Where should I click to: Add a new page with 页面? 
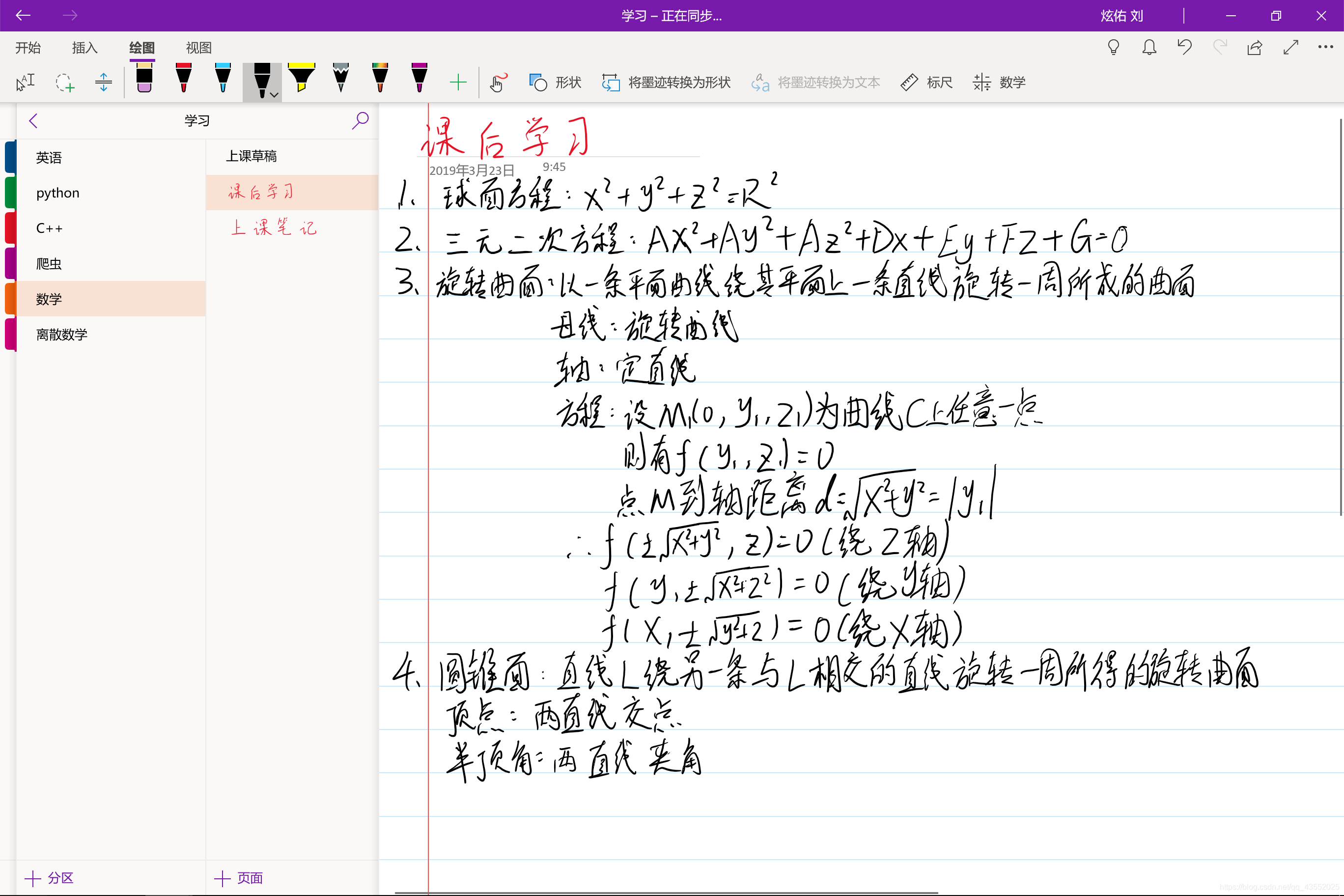coord(238,878)
